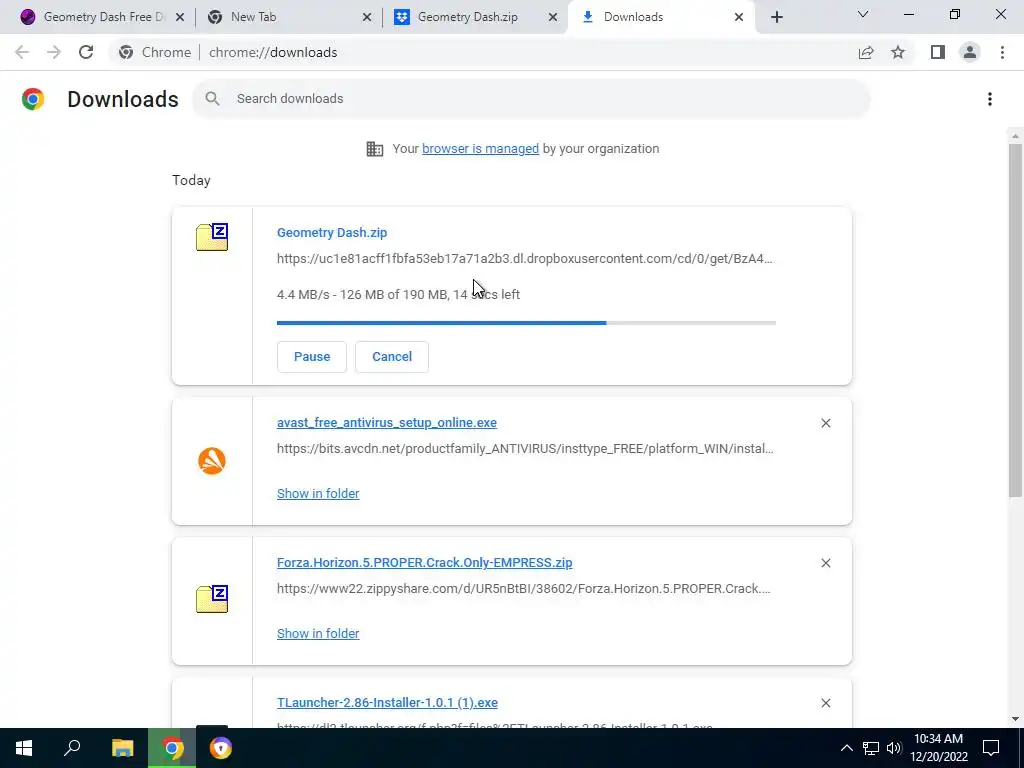Click the dropboxusercontent source URL text
The image size is (1024, 768).
[524, 259]
